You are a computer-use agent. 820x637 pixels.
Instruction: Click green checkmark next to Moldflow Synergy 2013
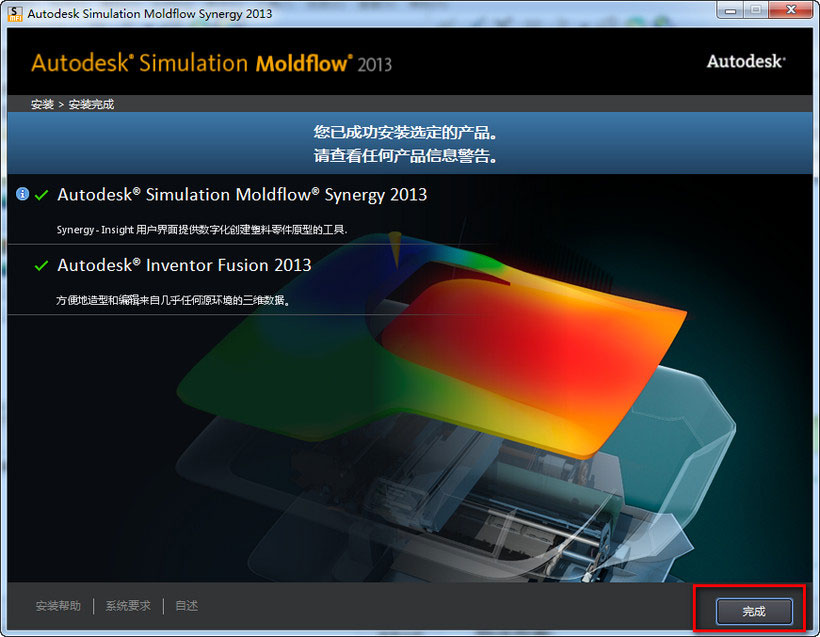click(x=41, y=195)
